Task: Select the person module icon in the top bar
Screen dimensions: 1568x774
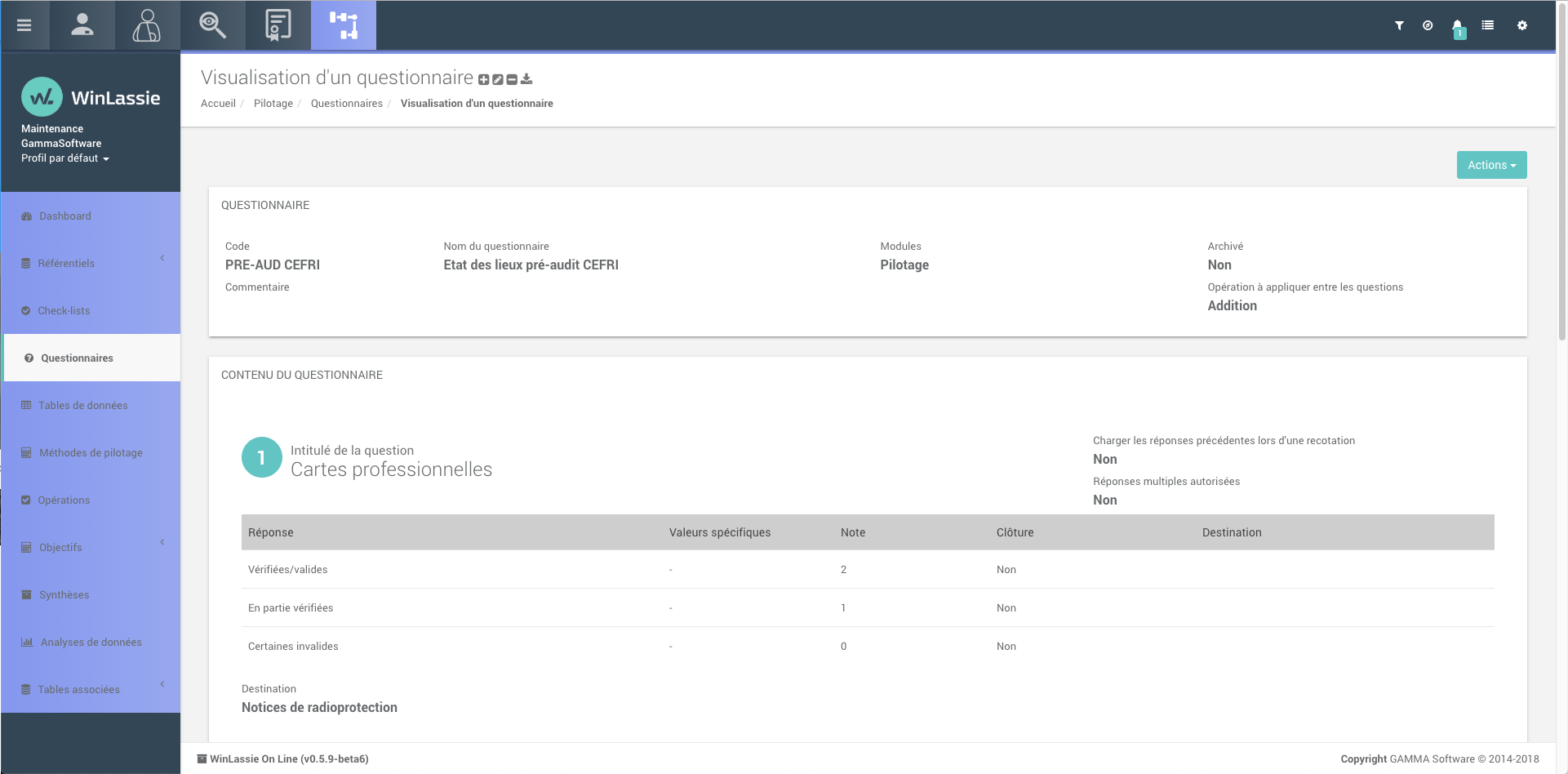Action: click(x=82, y=25)
